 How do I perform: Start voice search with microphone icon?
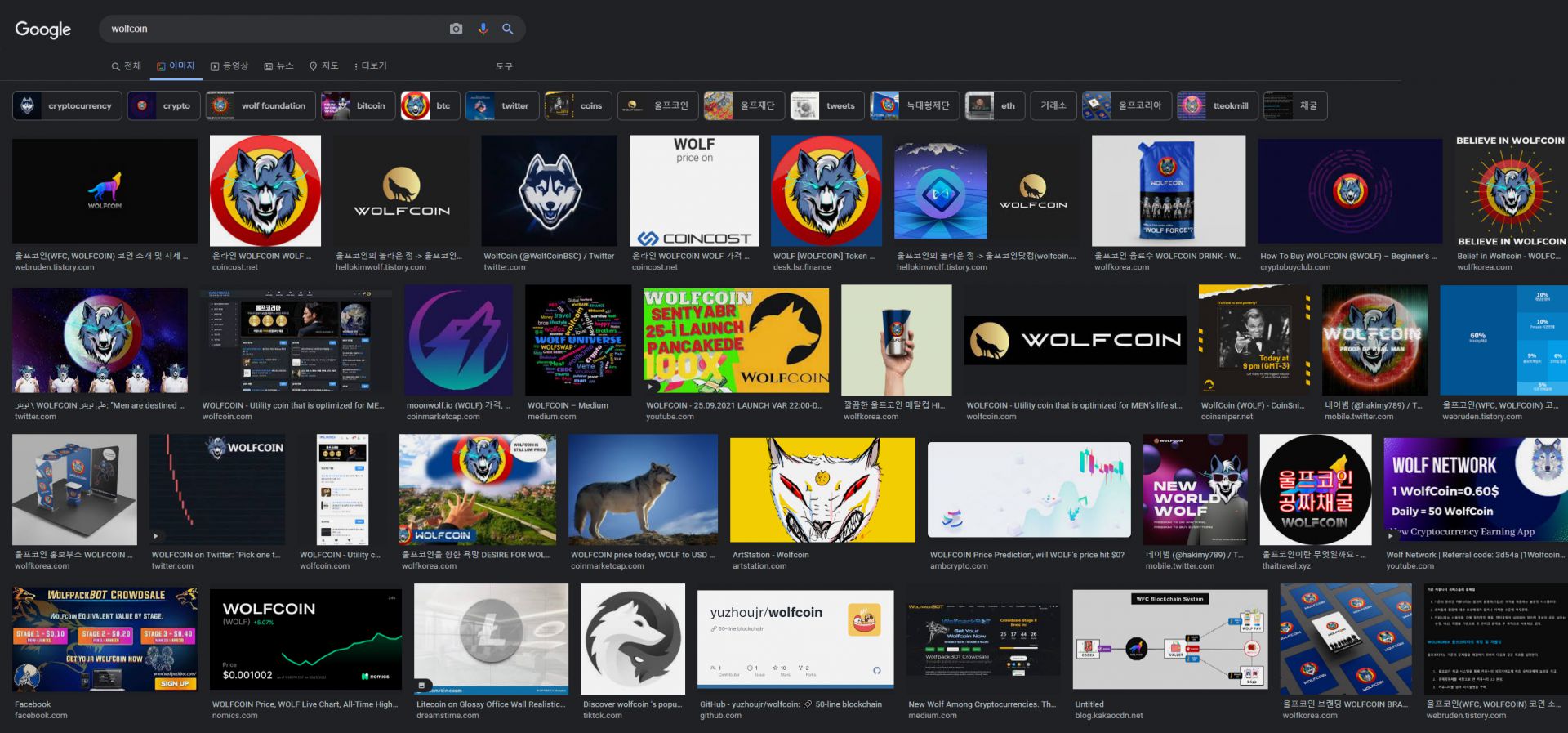pyautogui.click(x=483, y=29)
